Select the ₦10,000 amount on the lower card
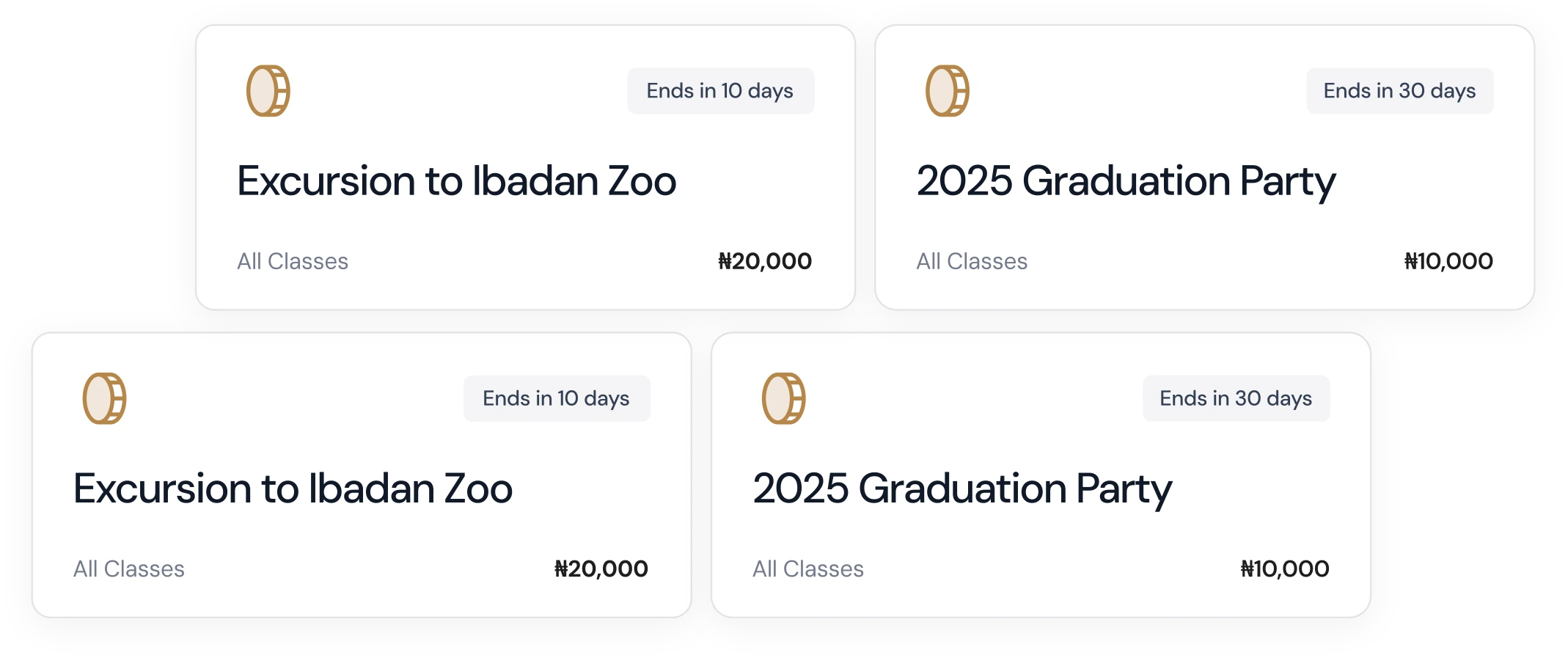This screenshot has width=1568, height=658. click(1285, 569)
